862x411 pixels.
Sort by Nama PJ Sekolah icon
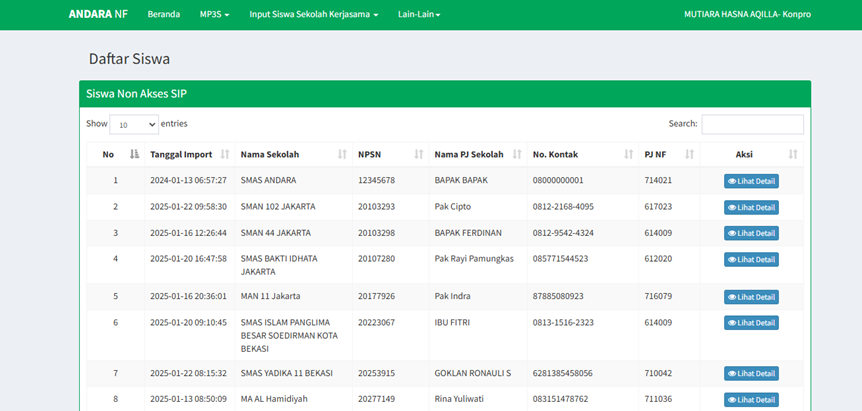[516, 154]
